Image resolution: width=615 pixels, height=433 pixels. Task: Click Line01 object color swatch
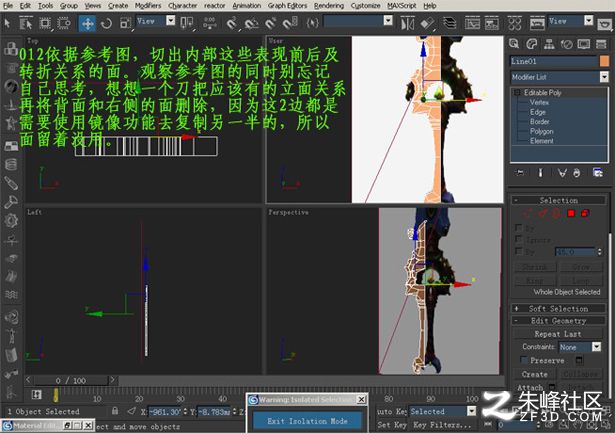pos(604,61)
